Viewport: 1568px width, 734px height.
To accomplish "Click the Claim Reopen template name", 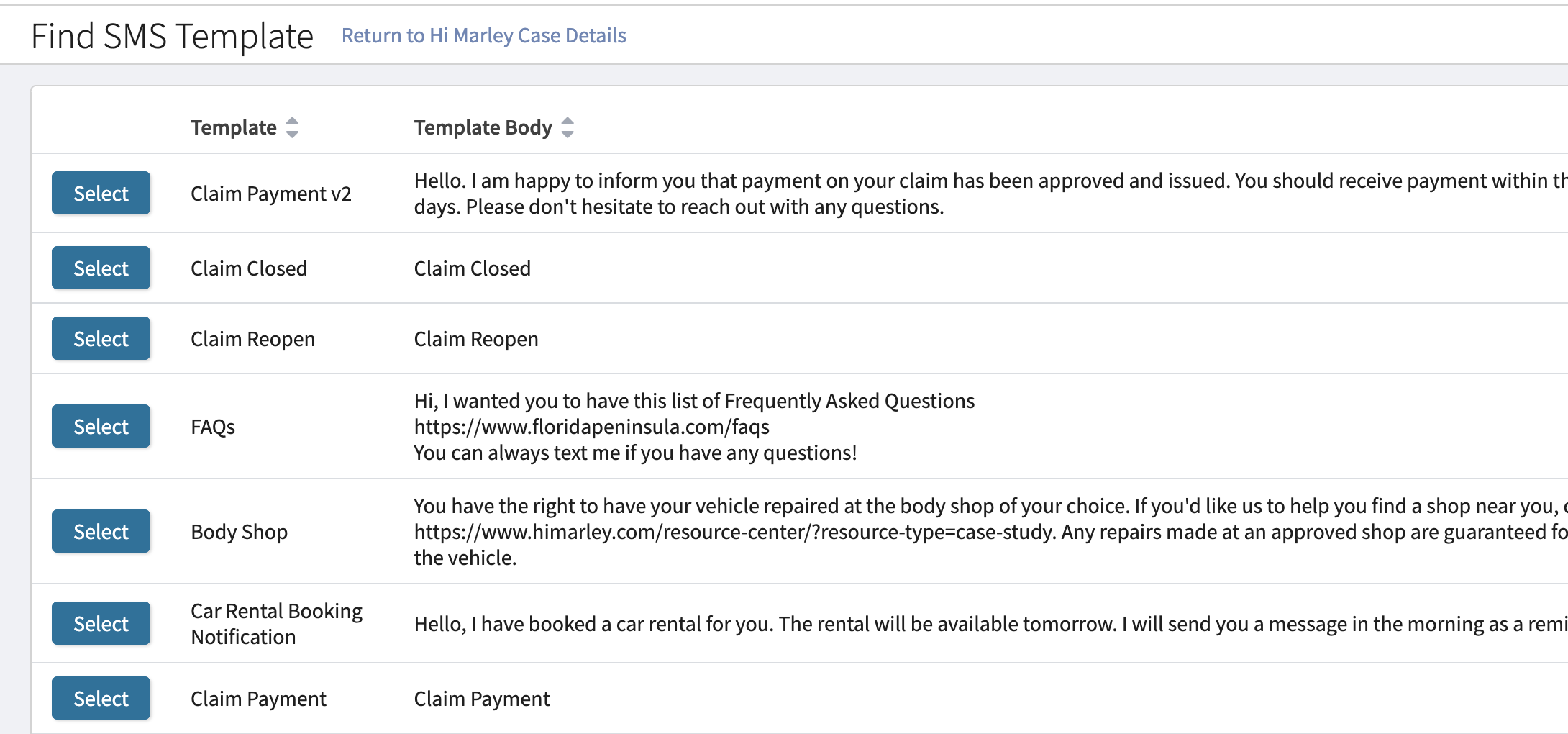I will click(253, 338).
